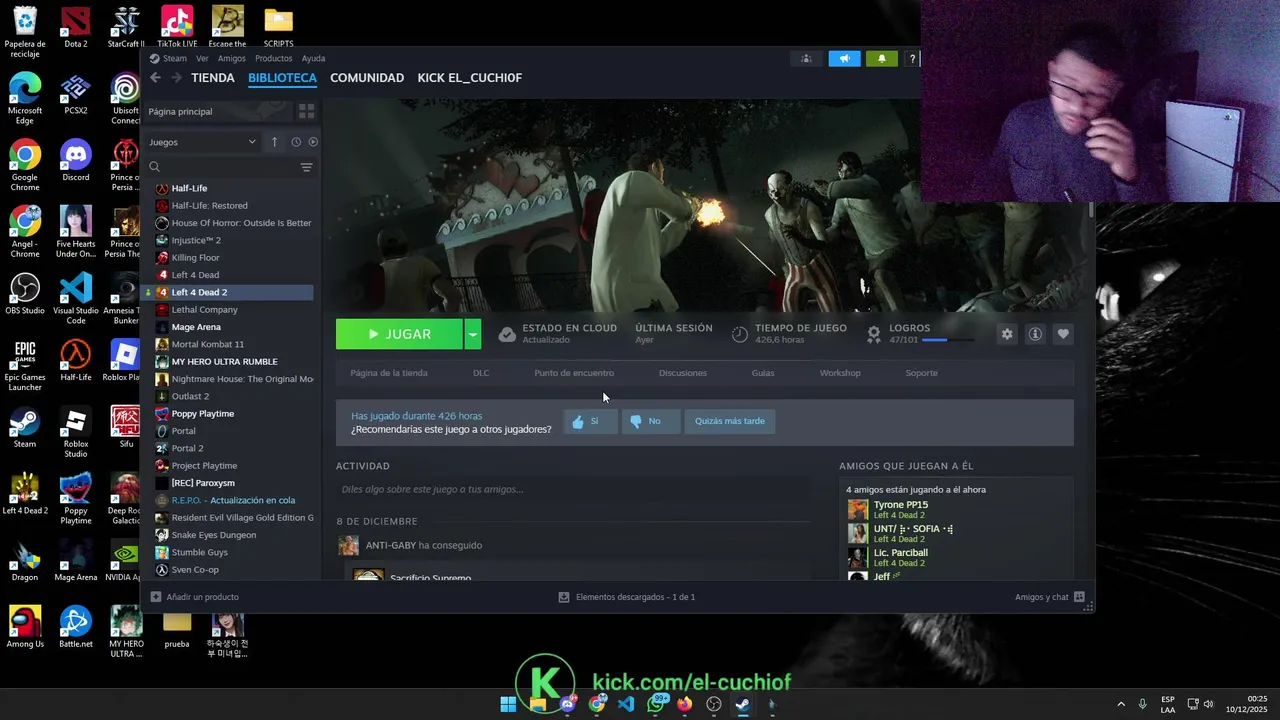Viewport: 1280px width, 720px height.
Task: Recommend the game with Sí thumbs-up
Action: click(x=589, y=421)
